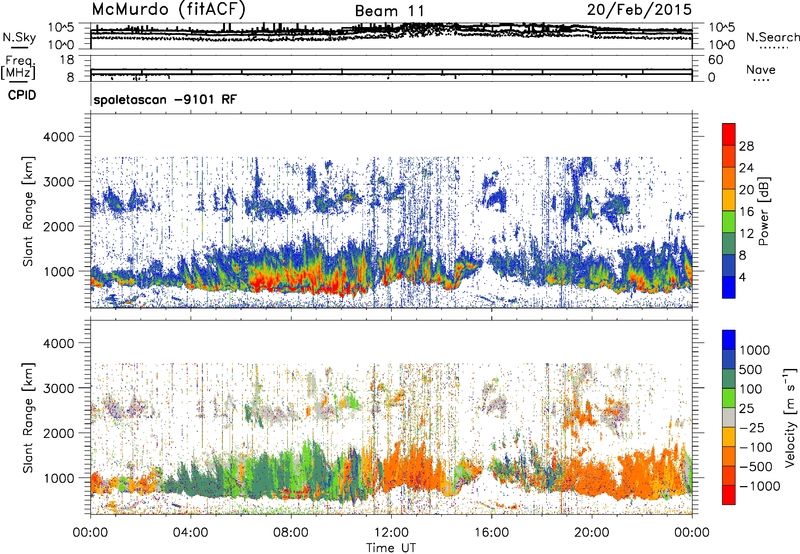Click the 'N.Search' legend label
This screenshot has width=800, height=554.
tap(772, 37)
